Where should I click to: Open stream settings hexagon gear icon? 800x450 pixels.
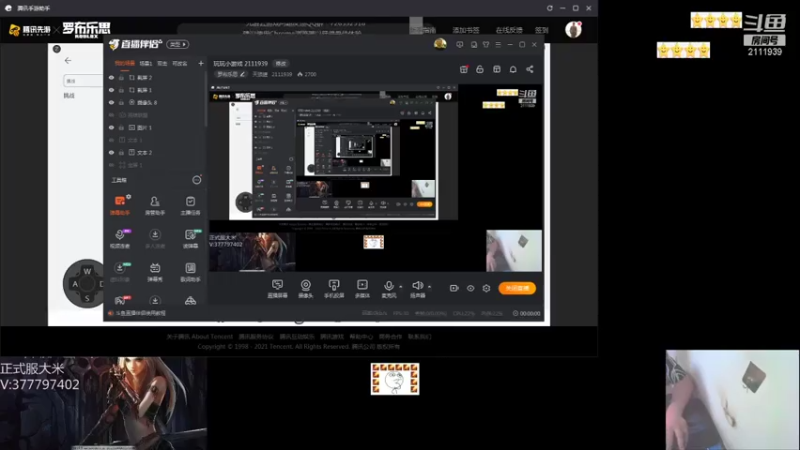pos(486,288)
